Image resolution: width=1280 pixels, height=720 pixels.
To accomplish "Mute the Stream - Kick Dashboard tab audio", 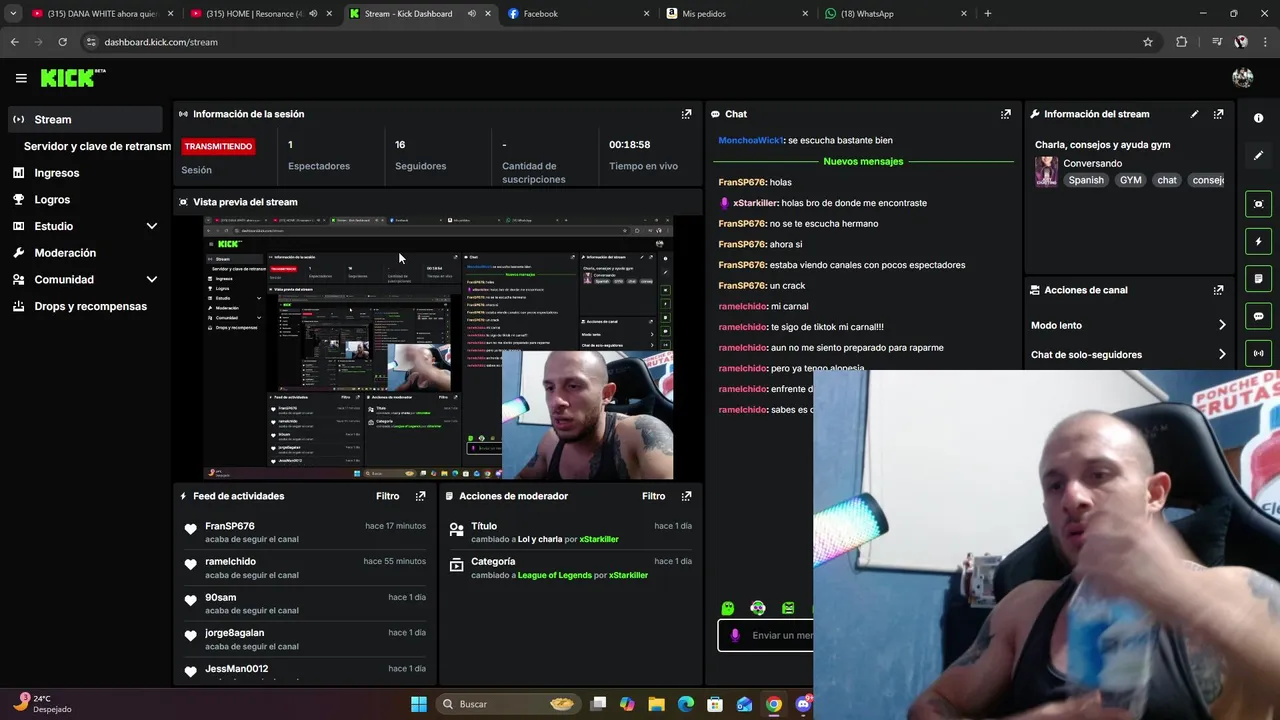I will pos(471,14).
